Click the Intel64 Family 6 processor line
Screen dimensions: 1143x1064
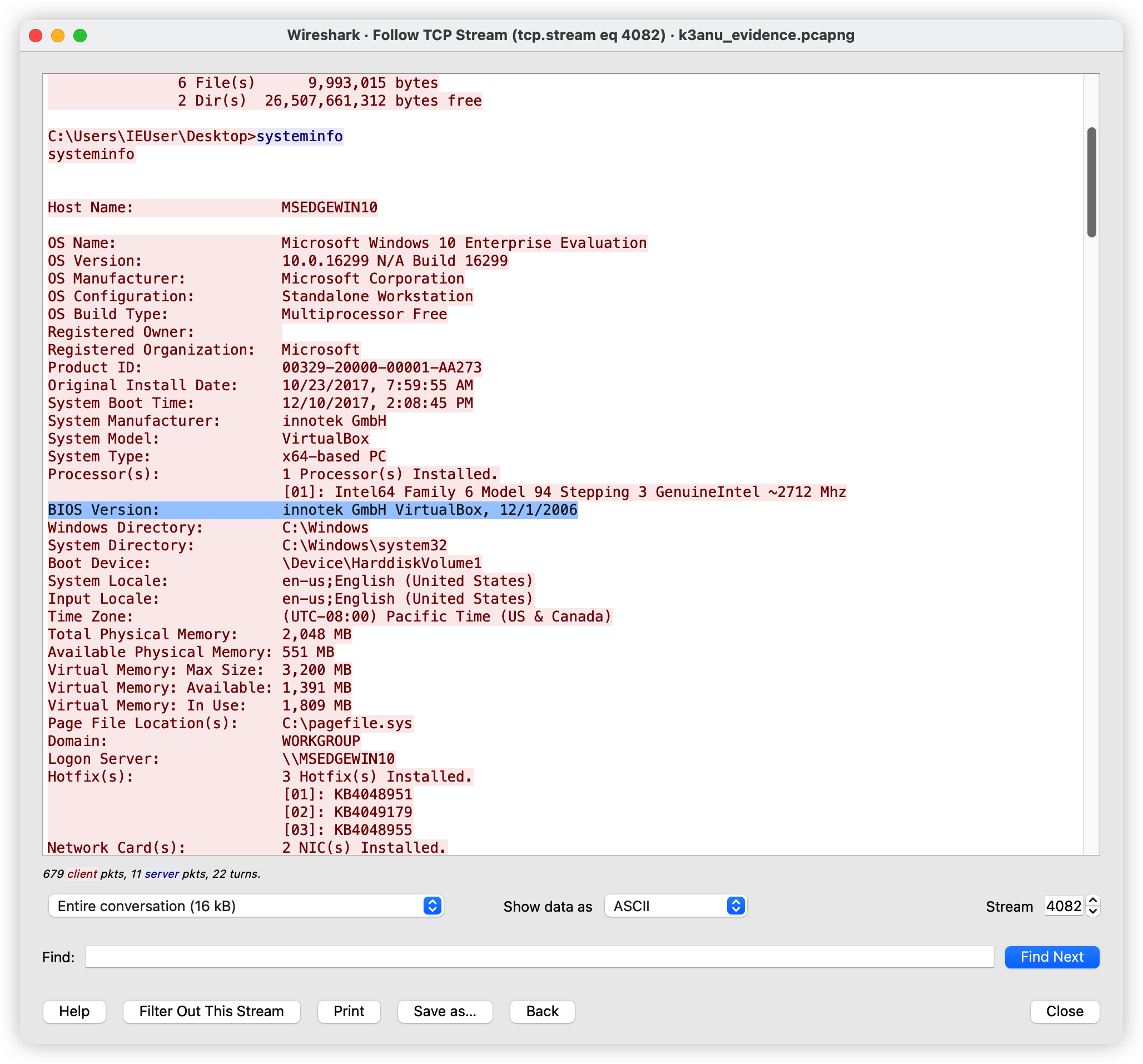click(564, 492)
